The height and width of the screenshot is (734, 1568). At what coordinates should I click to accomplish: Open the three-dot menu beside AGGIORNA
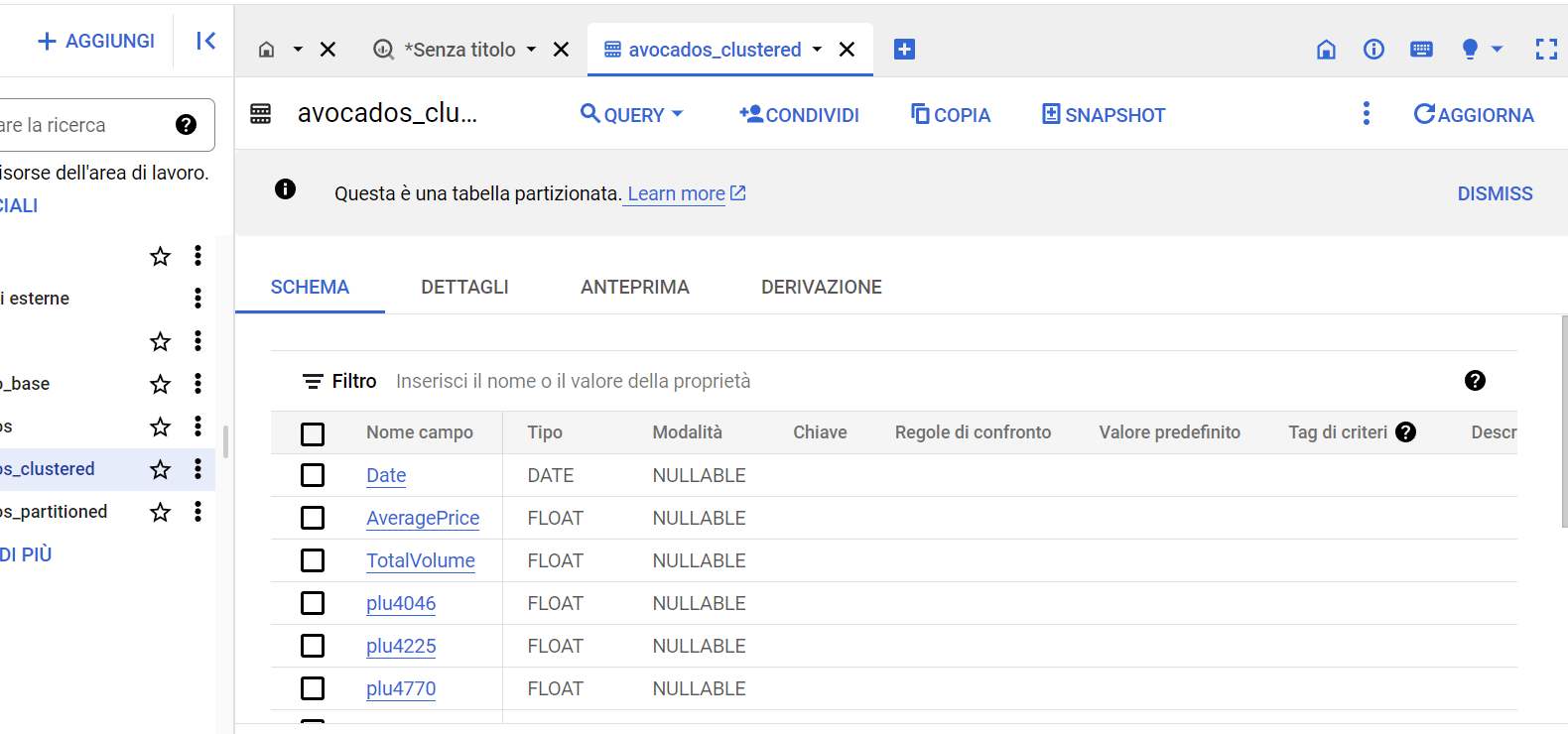1367,114
